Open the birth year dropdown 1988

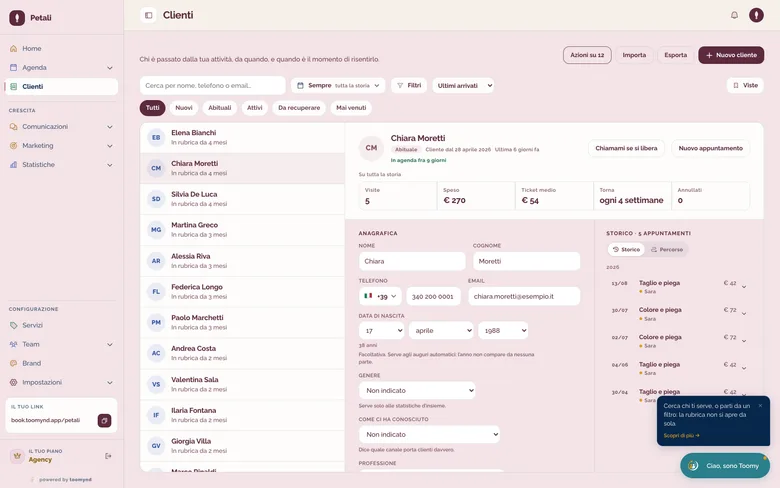(503, 330)
